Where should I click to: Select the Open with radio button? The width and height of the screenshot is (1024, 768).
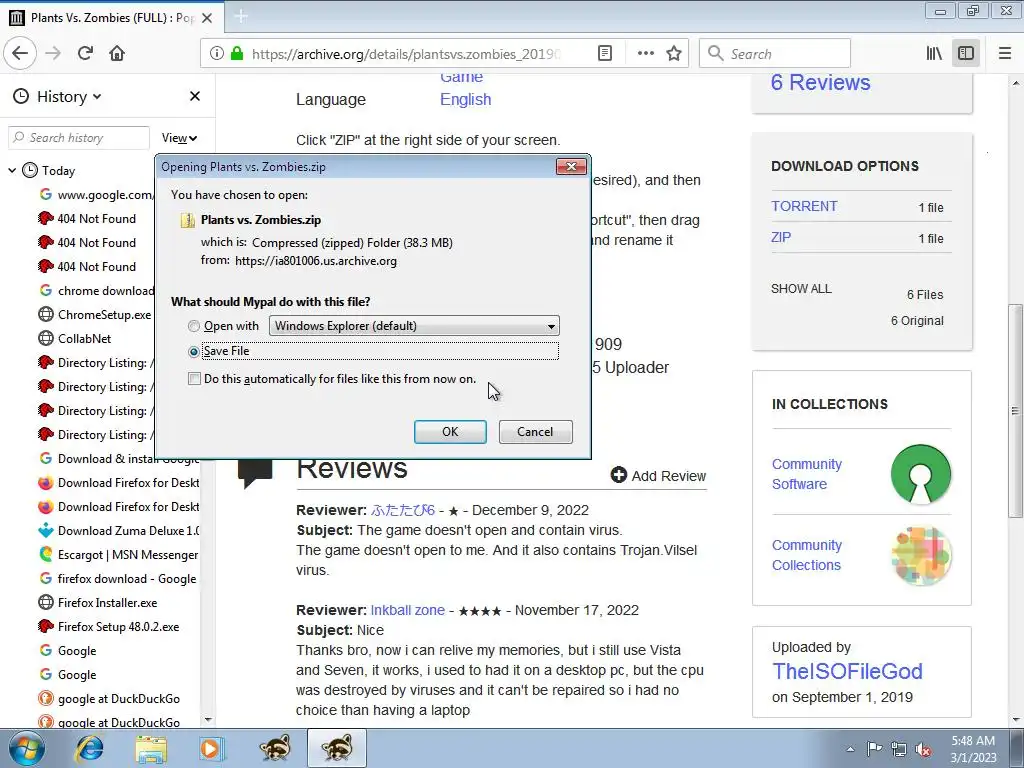tap(193, 326)
